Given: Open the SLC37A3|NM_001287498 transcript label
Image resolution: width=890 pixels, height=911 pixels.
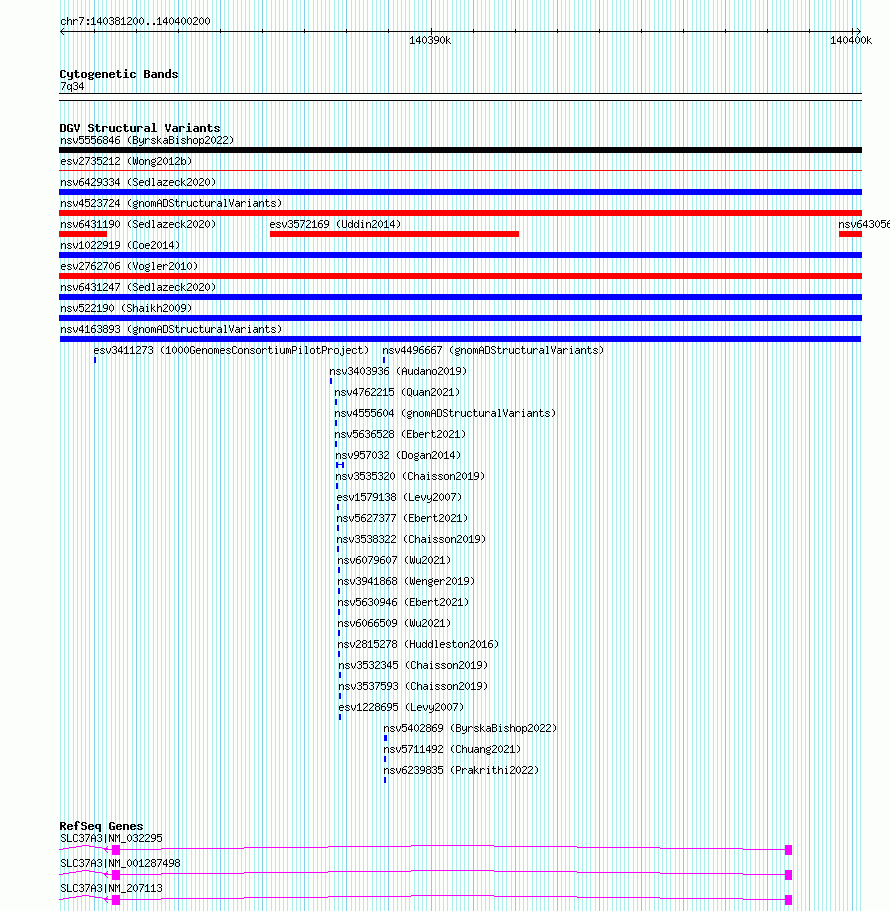Looking at the screenshot, I should [x=120, y=863].
